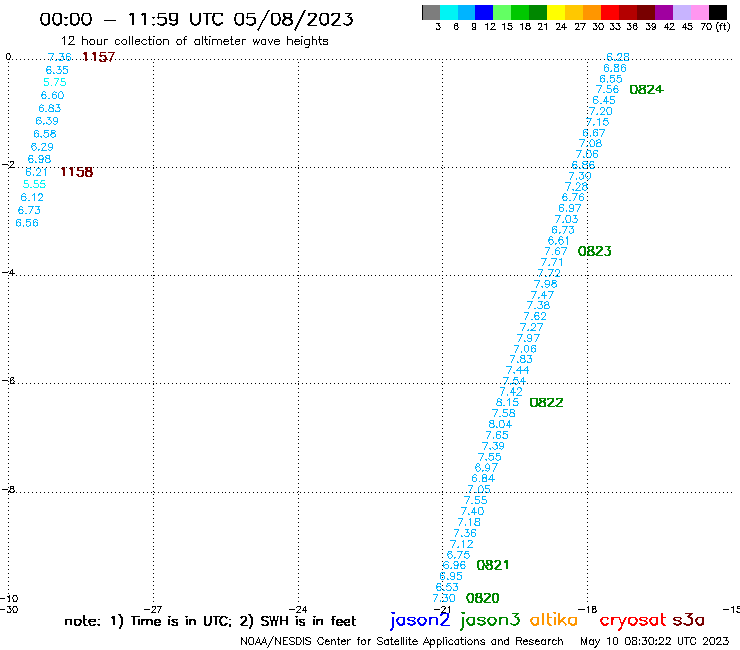This screenshot has height=650, width=740.
Task: Click the jason3 satellite legend label
Action: pos(490,620)
